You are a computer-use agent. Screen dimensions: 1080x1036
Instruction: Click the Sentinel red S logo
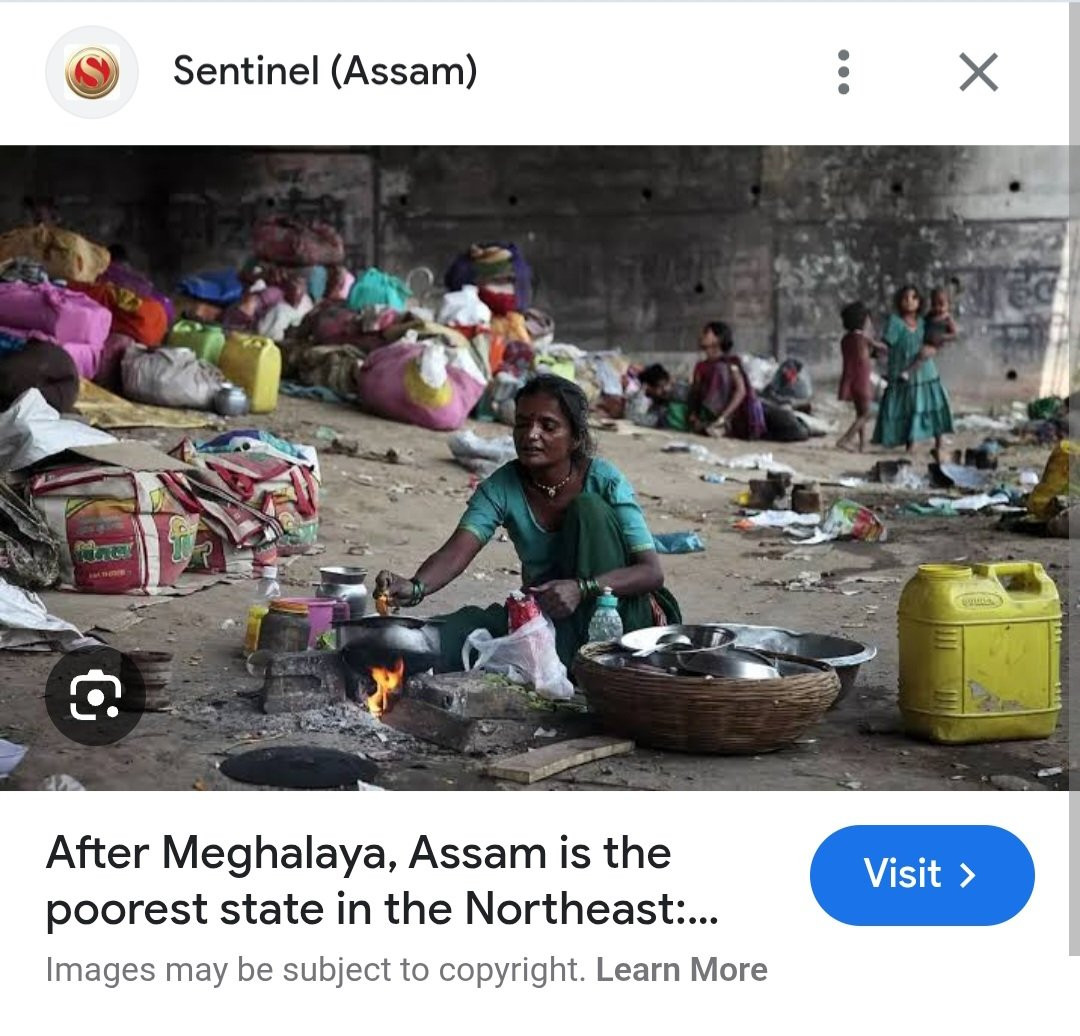(x=92, y=72)
